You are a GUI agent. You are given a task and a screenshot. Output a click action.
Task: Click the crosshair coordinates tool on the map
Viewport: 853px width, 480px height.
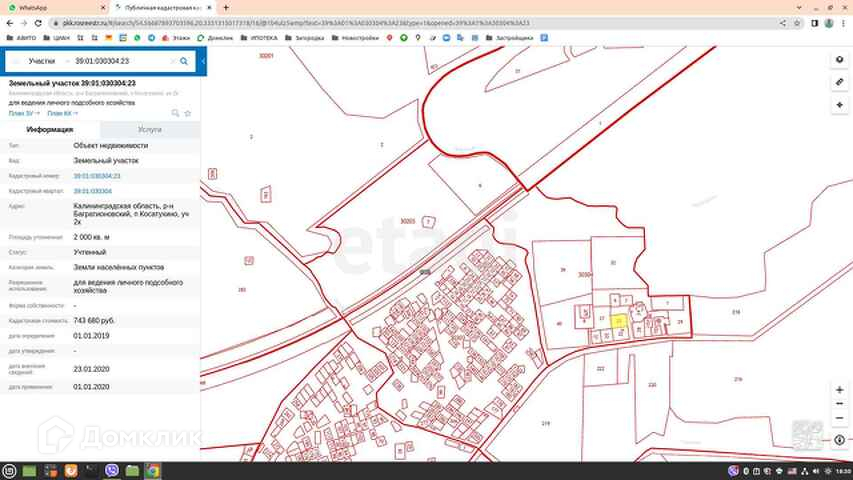(x=839, y=104)
